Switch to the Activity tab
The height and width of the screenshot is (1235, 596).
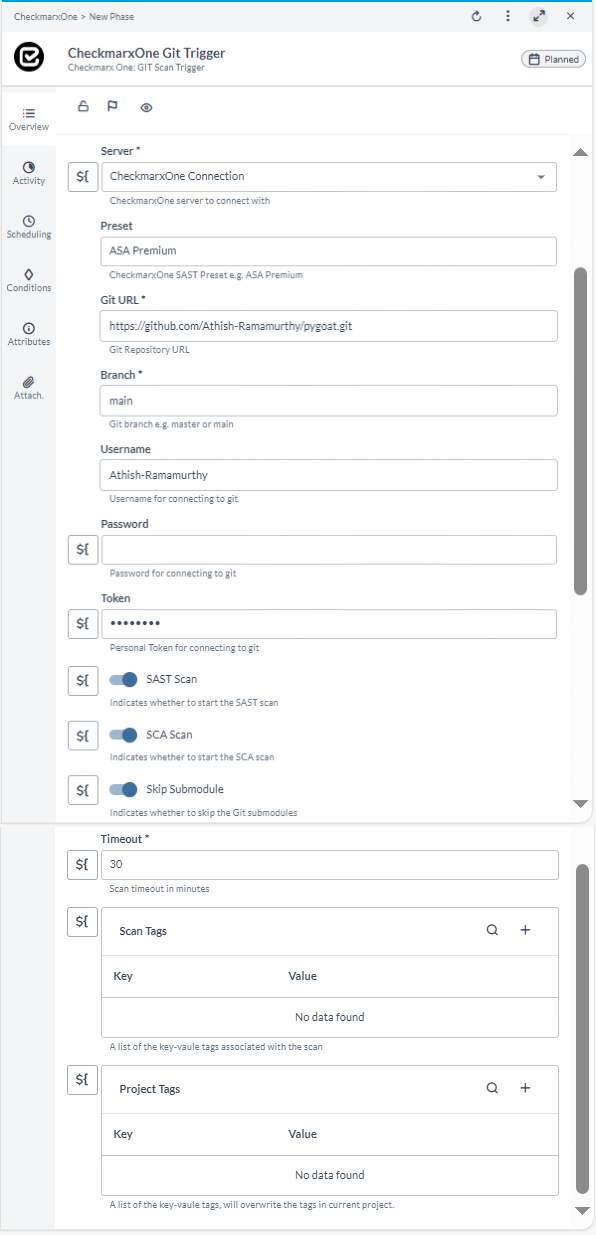pyautogui.click(x=28, y=173)
